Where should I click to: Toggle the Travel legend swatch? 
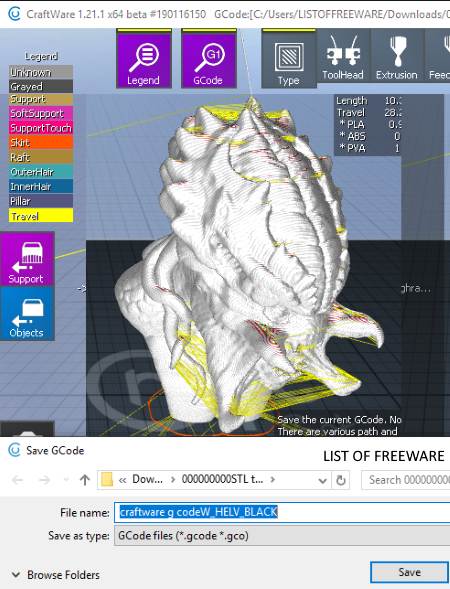[x=41, y=216]
